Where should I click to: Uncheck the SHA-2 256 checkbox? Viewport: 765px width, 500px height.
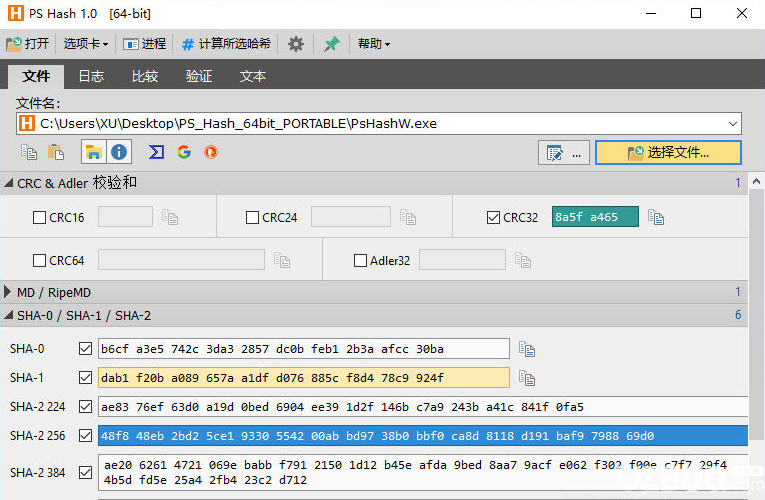pyautogui.click(x=85, y=436)
